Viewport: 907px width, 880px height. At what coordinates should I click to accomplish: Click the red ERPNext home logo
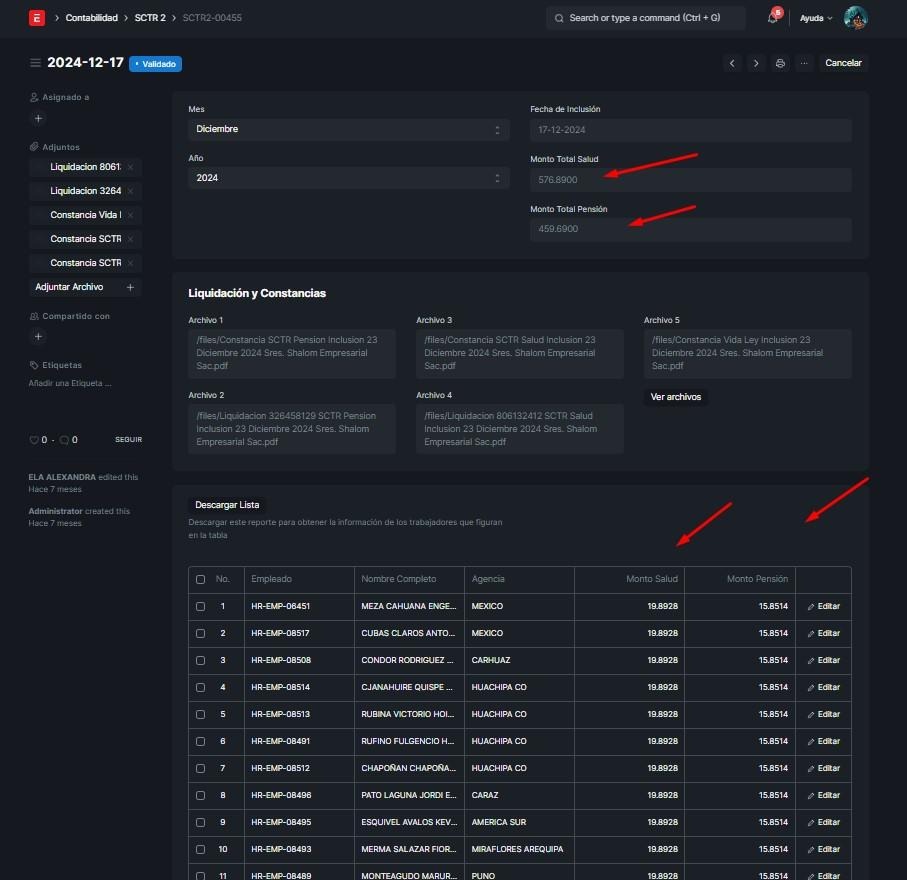pyautogui.click(x=37, y=18)
